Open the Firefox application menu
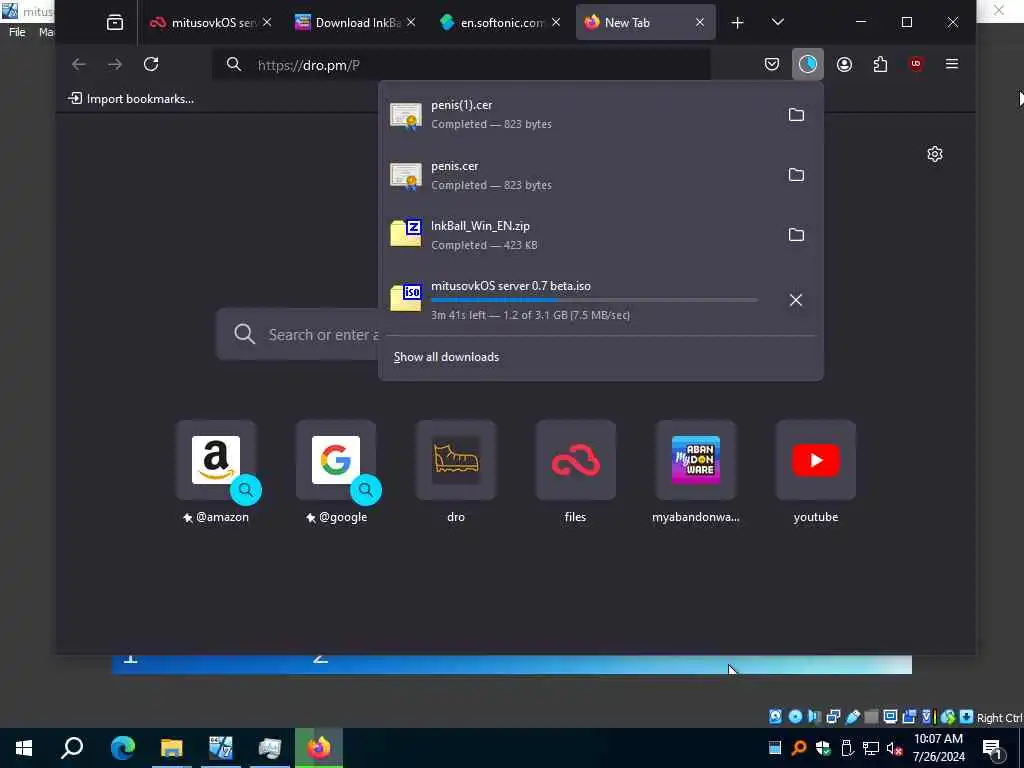Screen dimensions: 1024x768 (952, 64)
